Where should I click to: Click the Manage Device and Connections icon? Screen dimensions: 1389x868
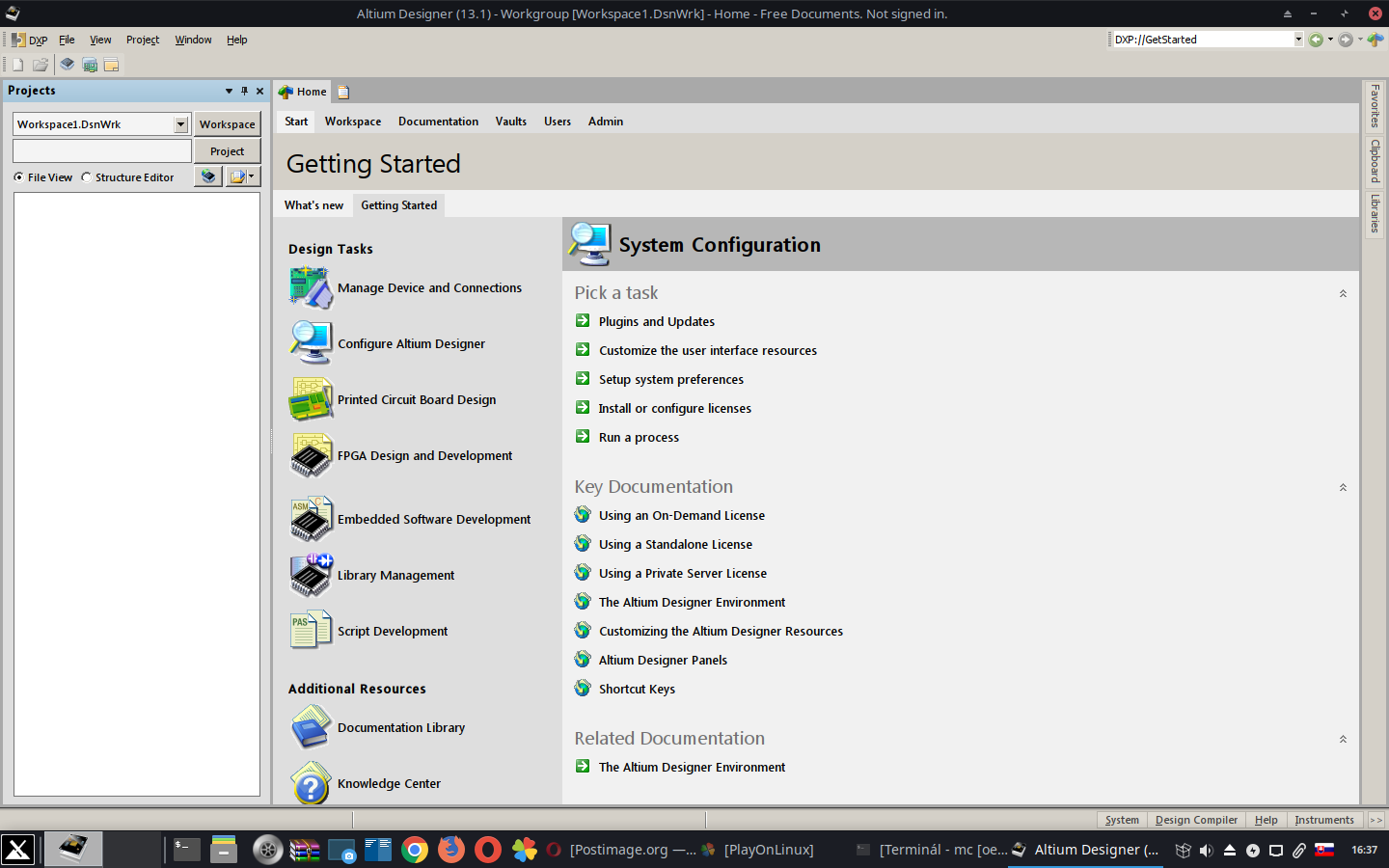(311, 287)
